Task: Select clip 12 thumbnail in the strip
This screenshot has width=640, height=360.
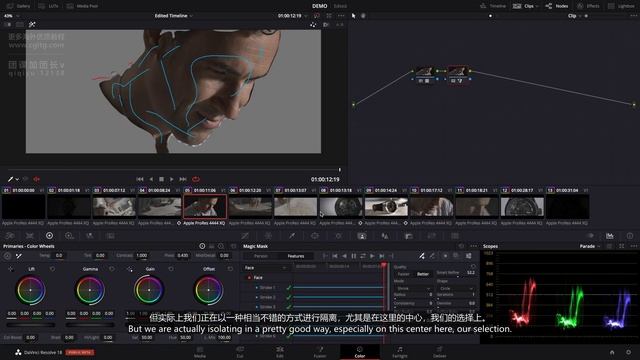Action: (522, 206)
